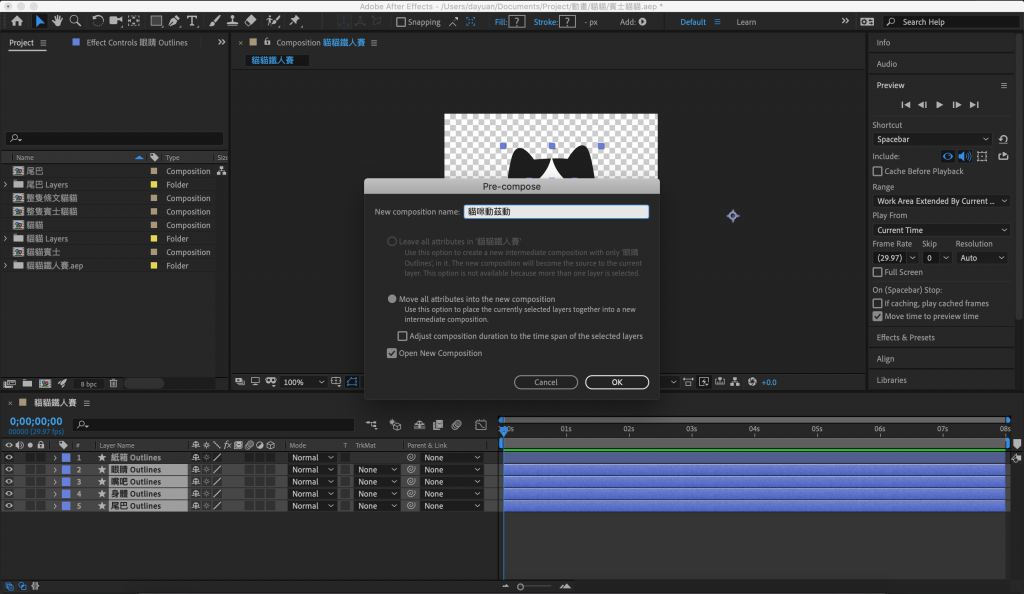
Task: Select the Rotation tool
Action: (97, 22)
